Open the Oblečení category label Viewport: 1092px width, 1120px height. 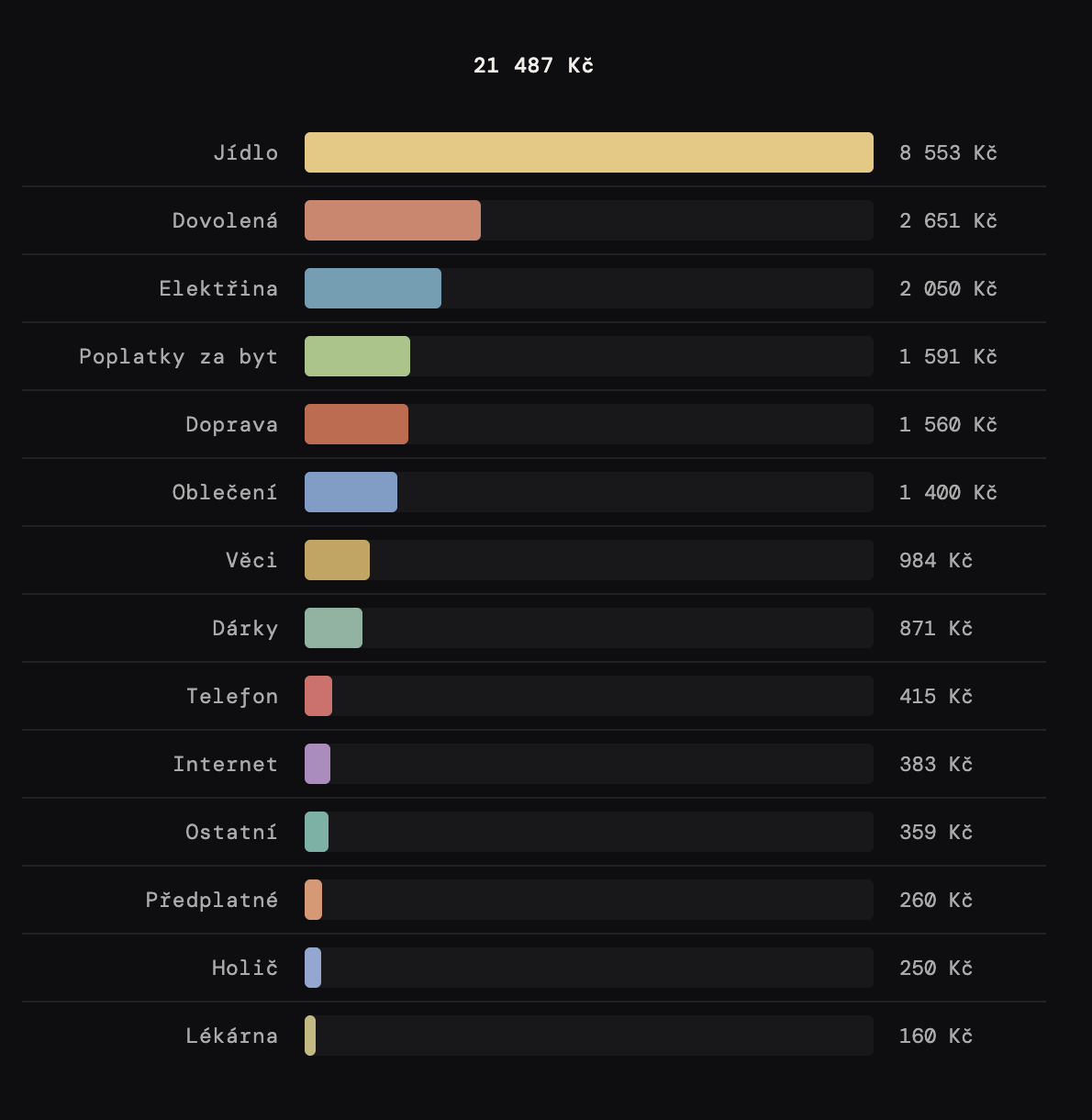225,492
